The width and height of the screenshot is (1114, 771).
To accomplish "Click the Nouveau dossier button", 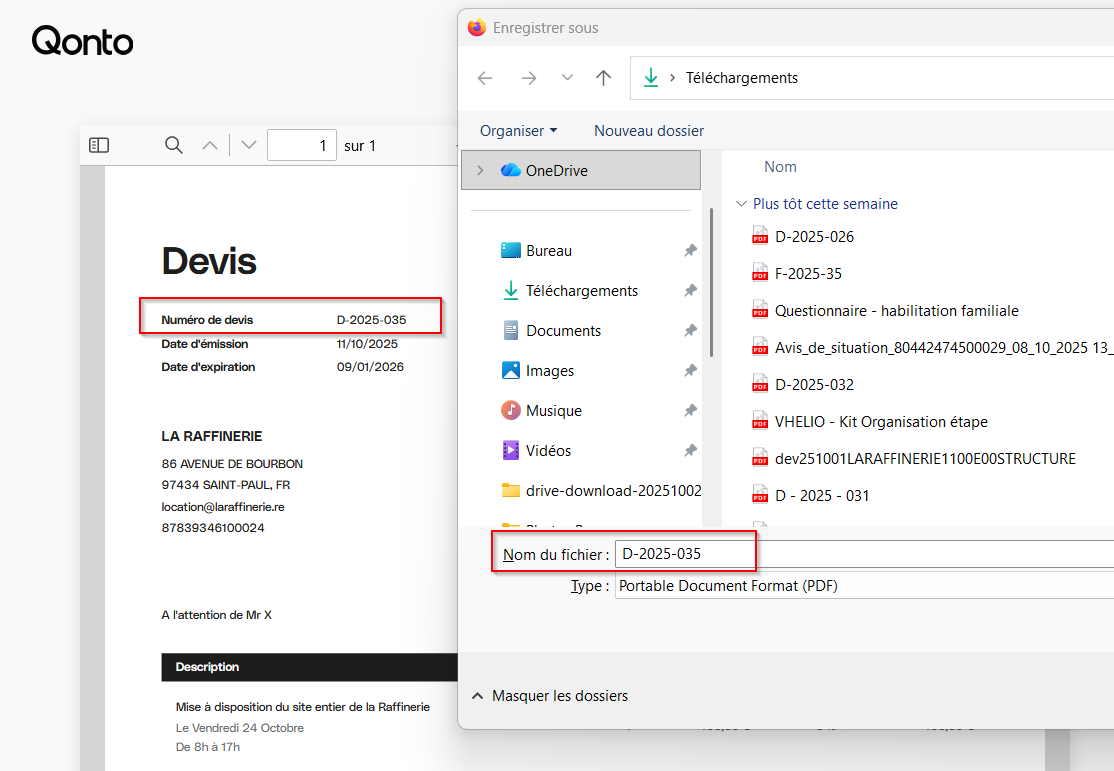I will [648, 131].
